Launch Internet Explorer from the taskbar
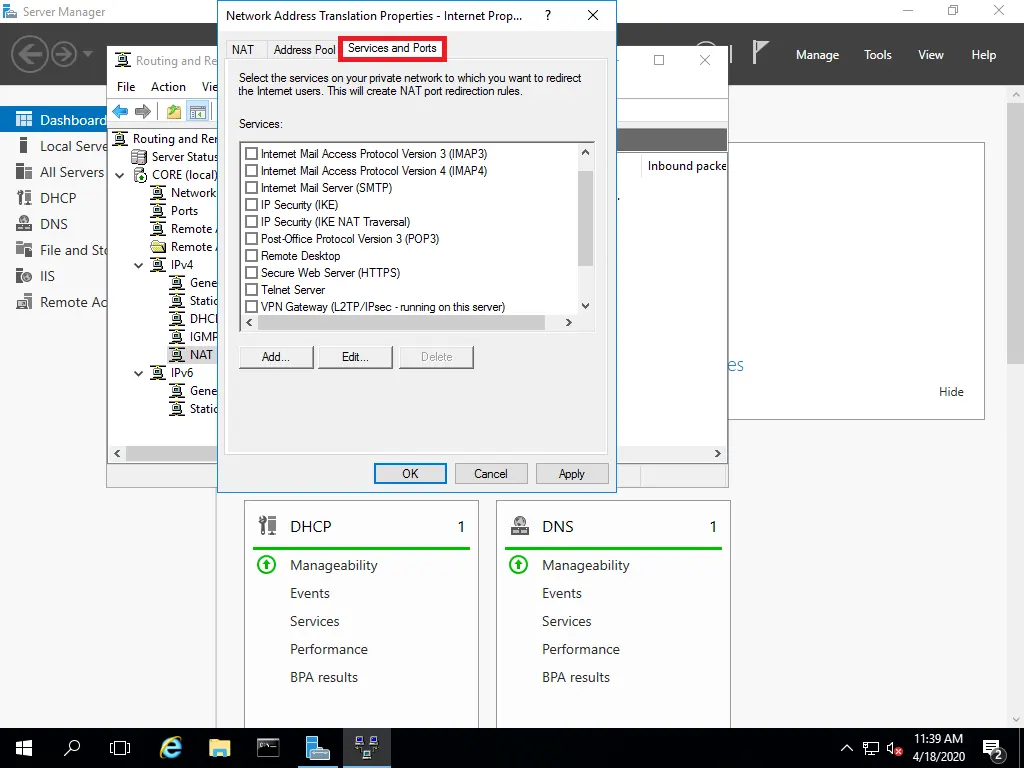The width and height of the screenshot is (1024, 768). 171,748
